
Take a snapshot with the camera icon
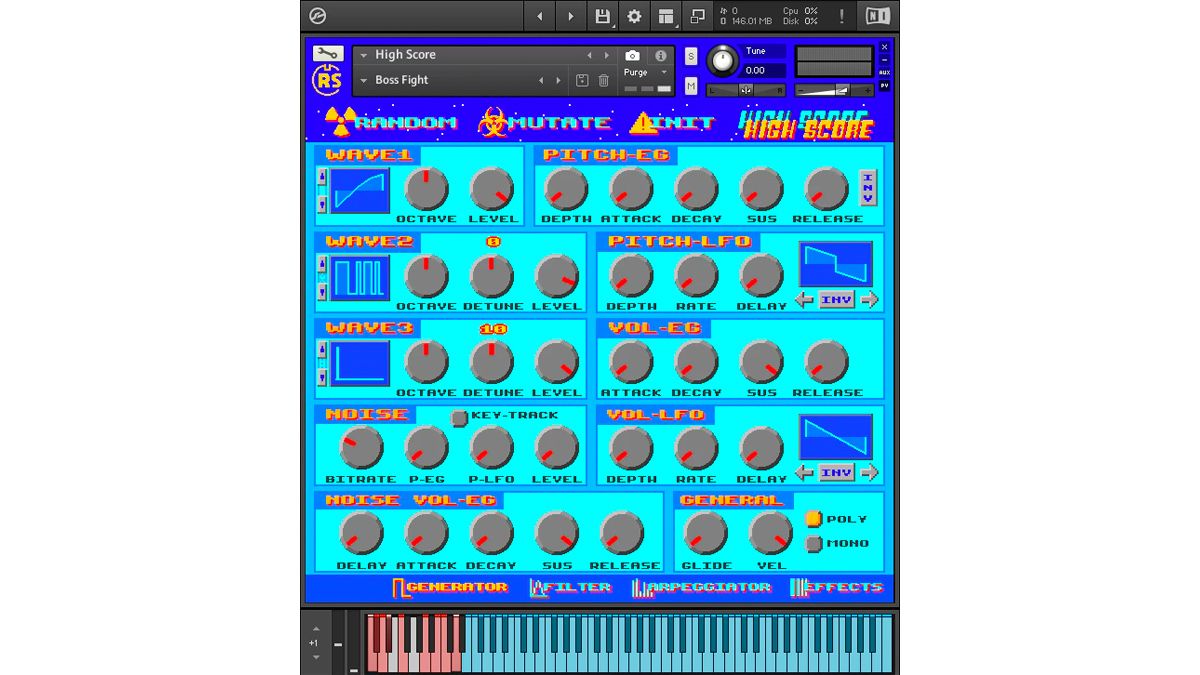632,56
